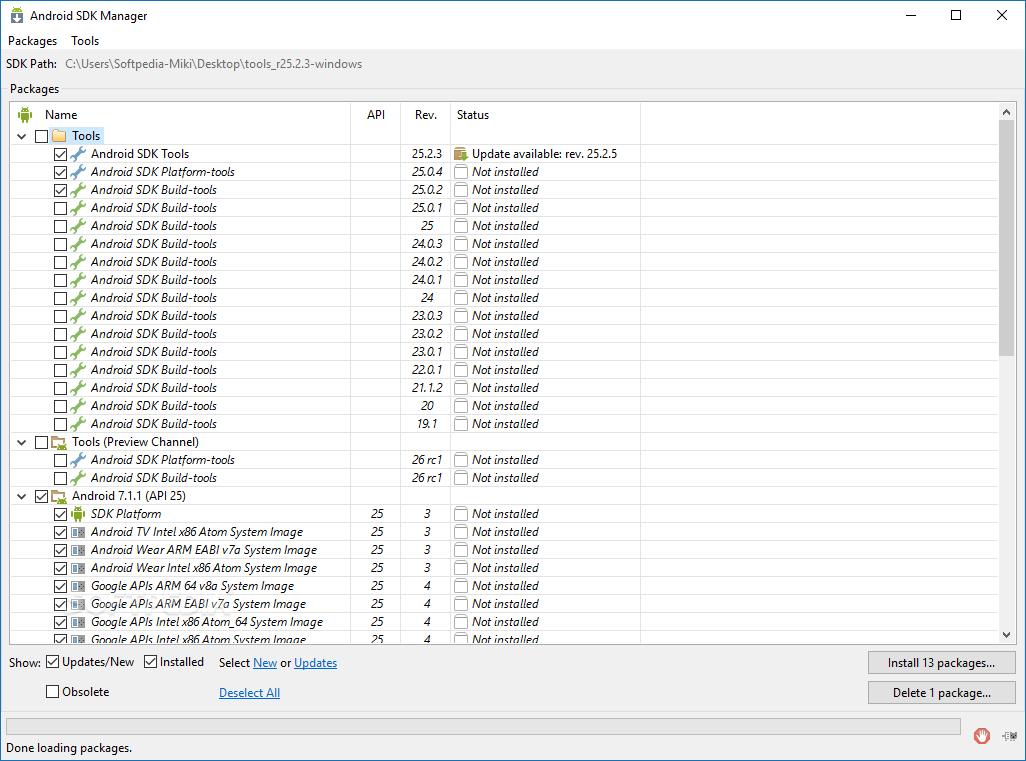The image size is (1026, 761).
Task: Select Google APIs ARM EABI v7a System Image row
Action: point(504,604)
